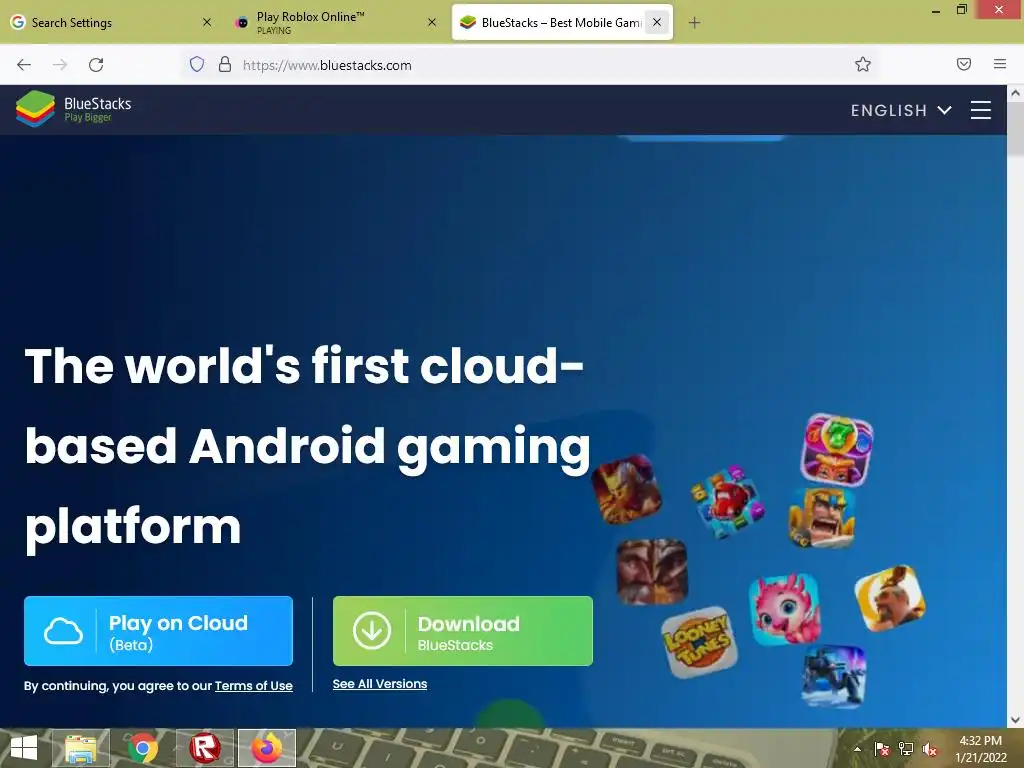Image resolution: width=1024 pixels, height=768 pixels.
Task: Click the red car racing game icon
Action: pyautogui.click(x=728, y=502)
